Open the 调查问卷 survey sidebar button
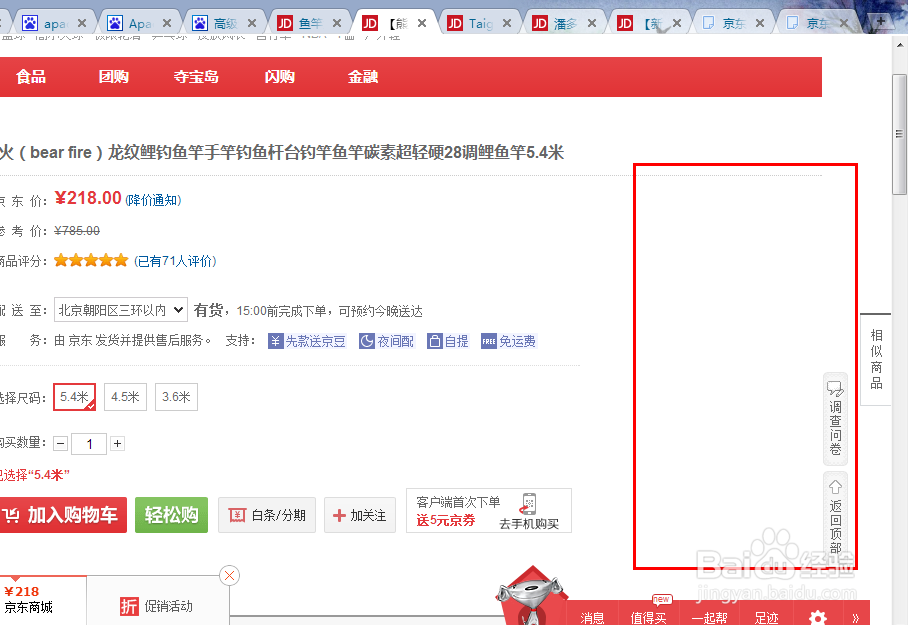908x625 pixels. (x=835, y=419)
